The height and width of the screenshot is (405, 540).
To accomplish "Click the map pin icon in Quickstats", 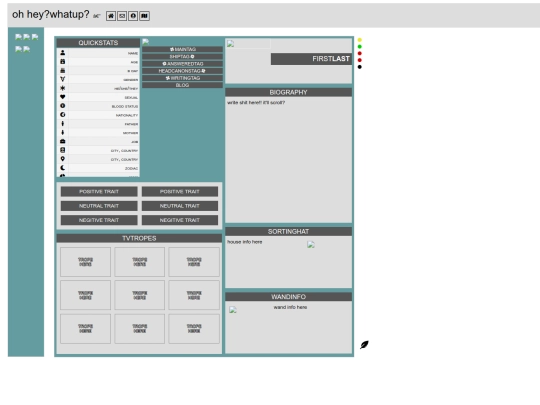I will click(63, 159).
